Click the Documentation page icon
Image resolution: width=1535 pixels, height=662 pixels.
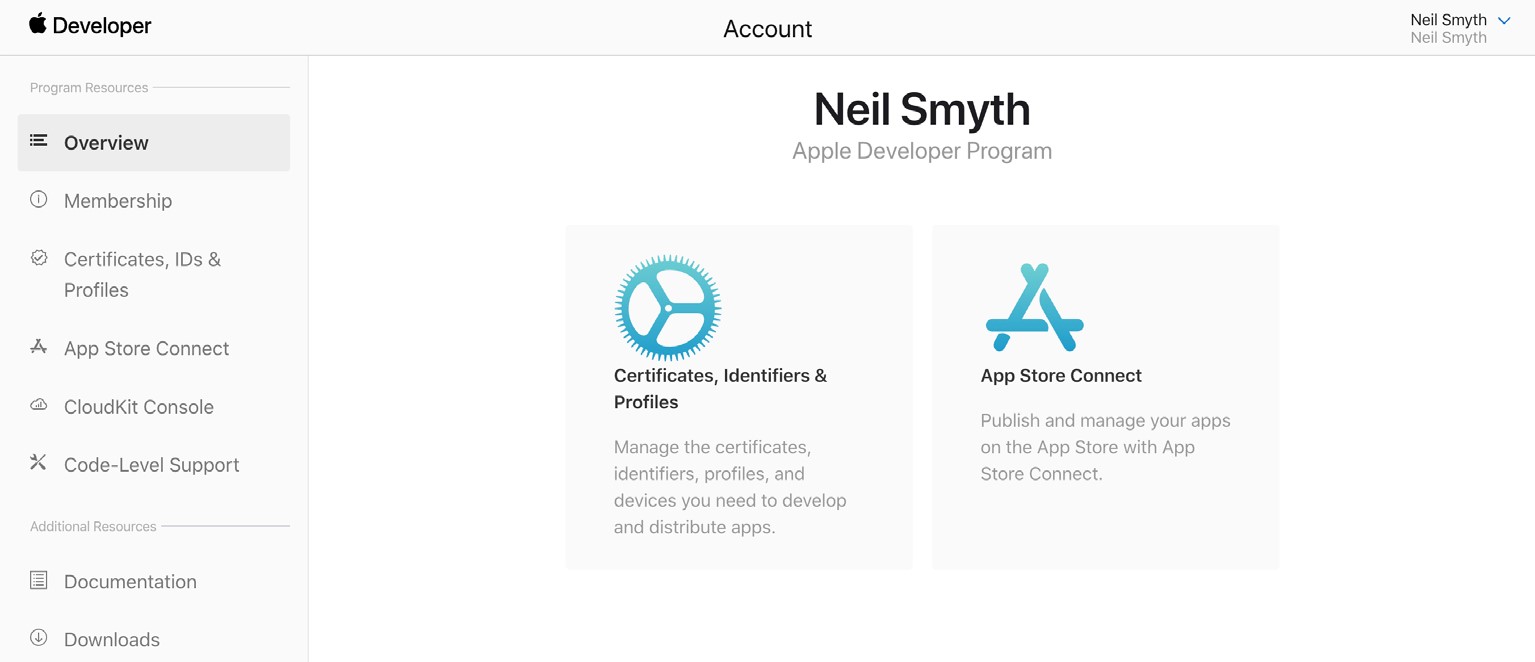[x=39, y=579]
